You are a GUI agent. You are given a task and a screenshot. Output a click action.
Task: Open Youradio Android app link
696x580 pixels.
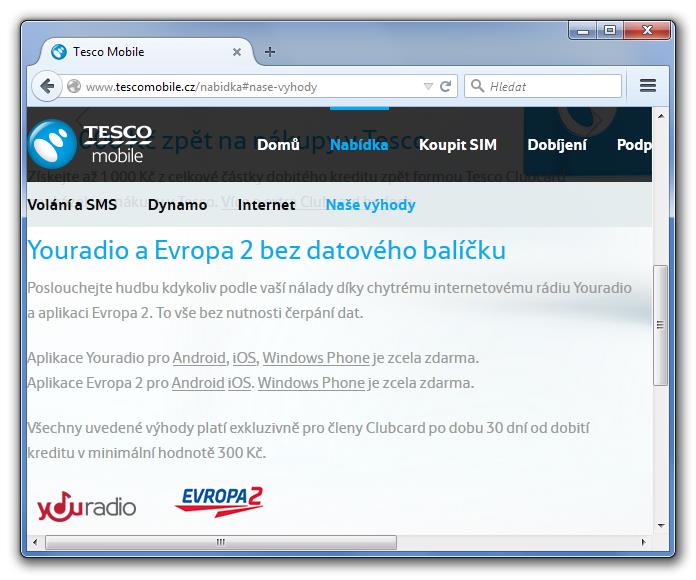[x=199, y=358]
